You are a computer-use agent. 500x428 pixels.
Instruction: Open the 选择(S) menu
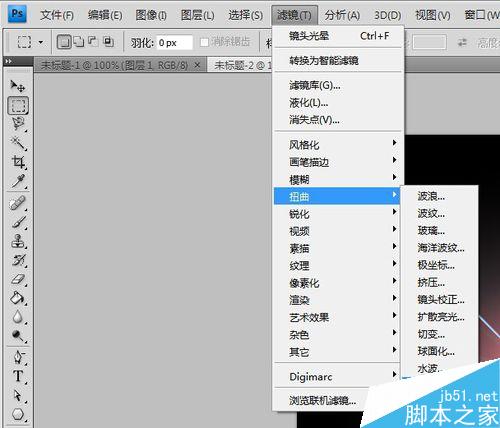point(245,15)
